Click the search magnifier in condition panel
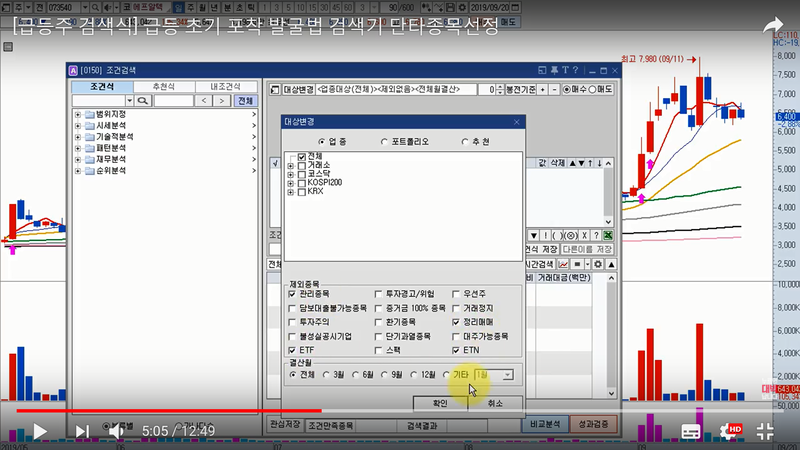Screen dimensions: 800x450 142,101
